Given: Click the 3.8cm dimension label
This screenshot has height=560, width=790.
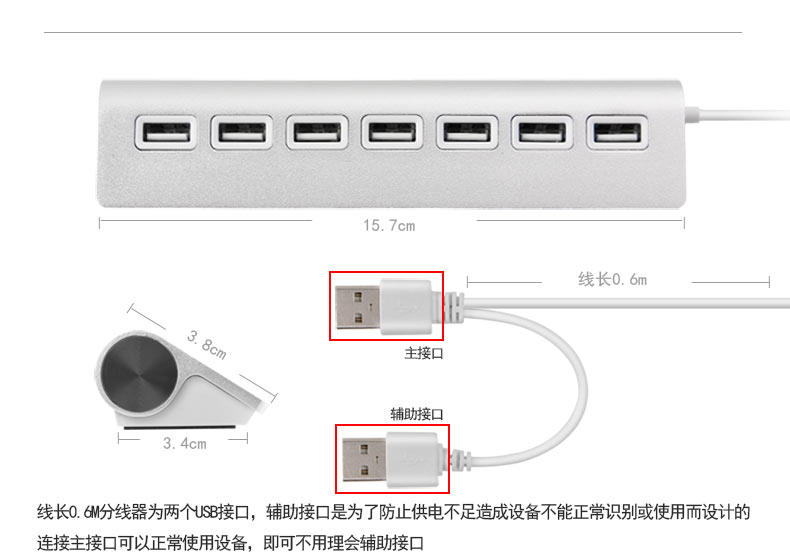Looking at the screenshot, I should pos(207,345).
